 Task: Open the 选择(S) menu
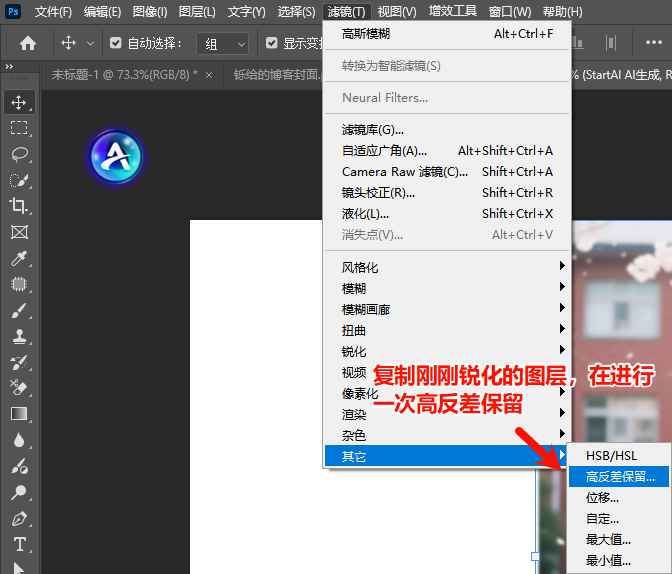pos(296,12)
